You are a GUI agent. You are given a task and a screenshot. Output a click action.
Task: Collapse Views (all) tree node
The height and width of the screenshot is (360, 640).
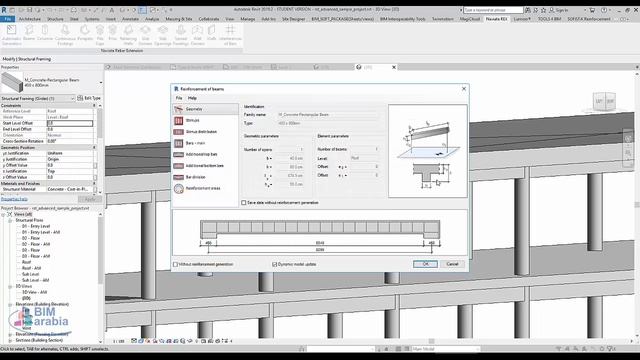4,214
